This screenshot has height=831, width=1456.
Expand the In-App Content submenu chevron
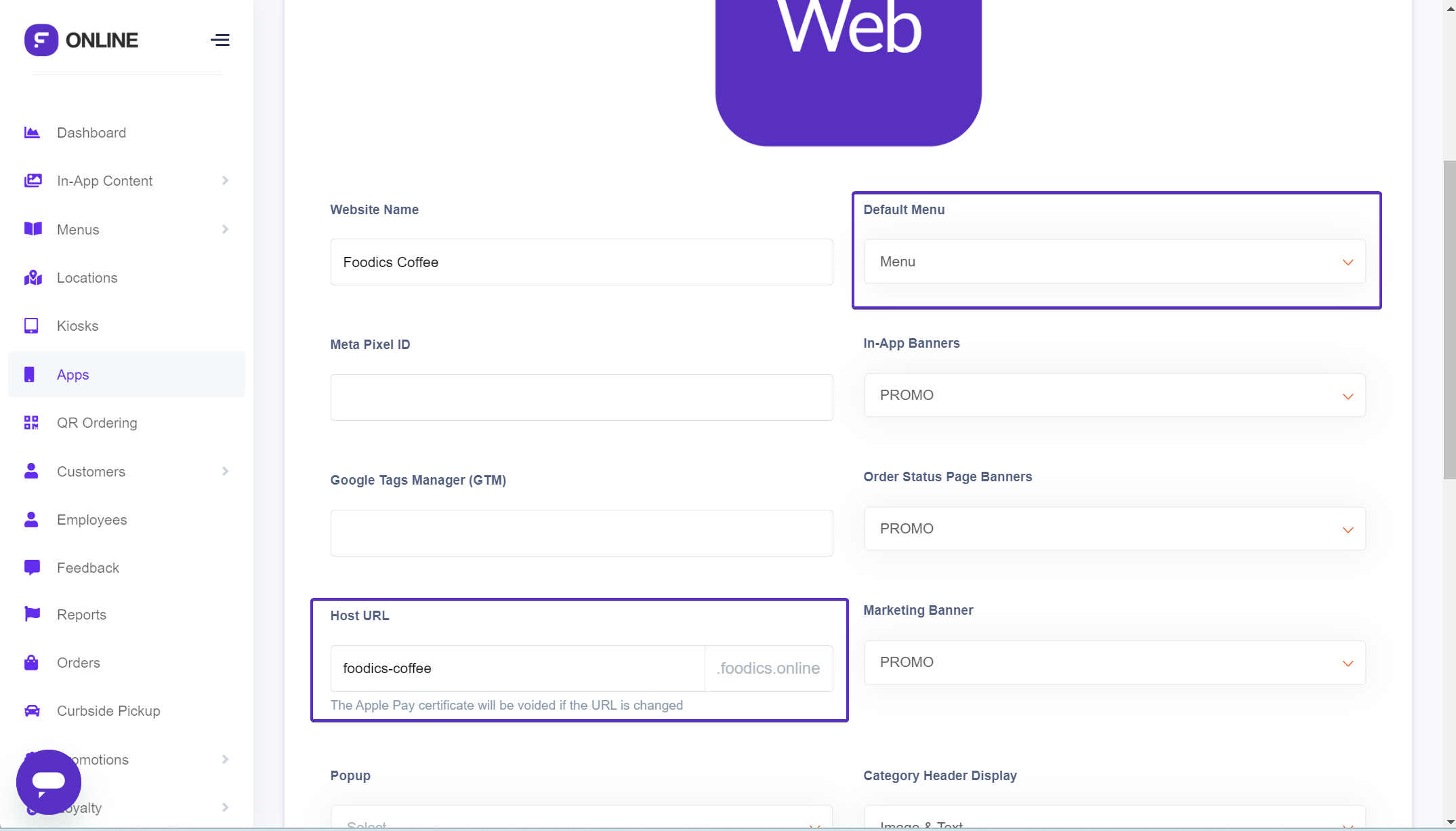(226, 180)
